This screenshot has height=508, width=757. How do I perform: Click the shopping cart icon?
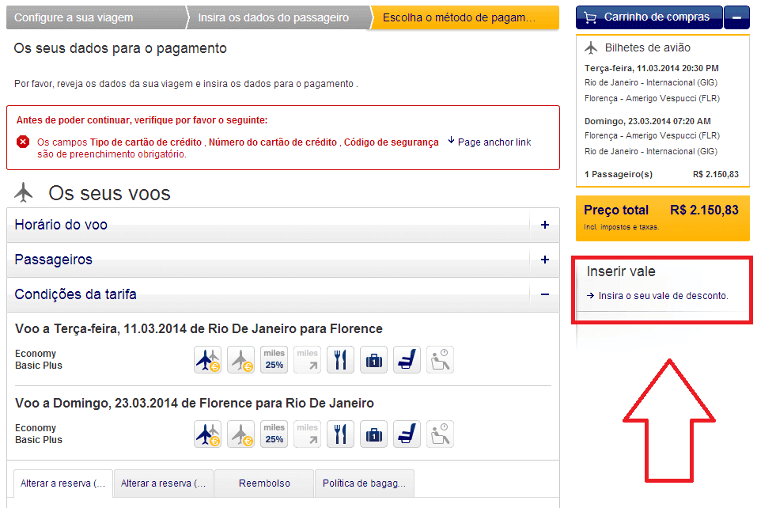click(x=590, y=18)
